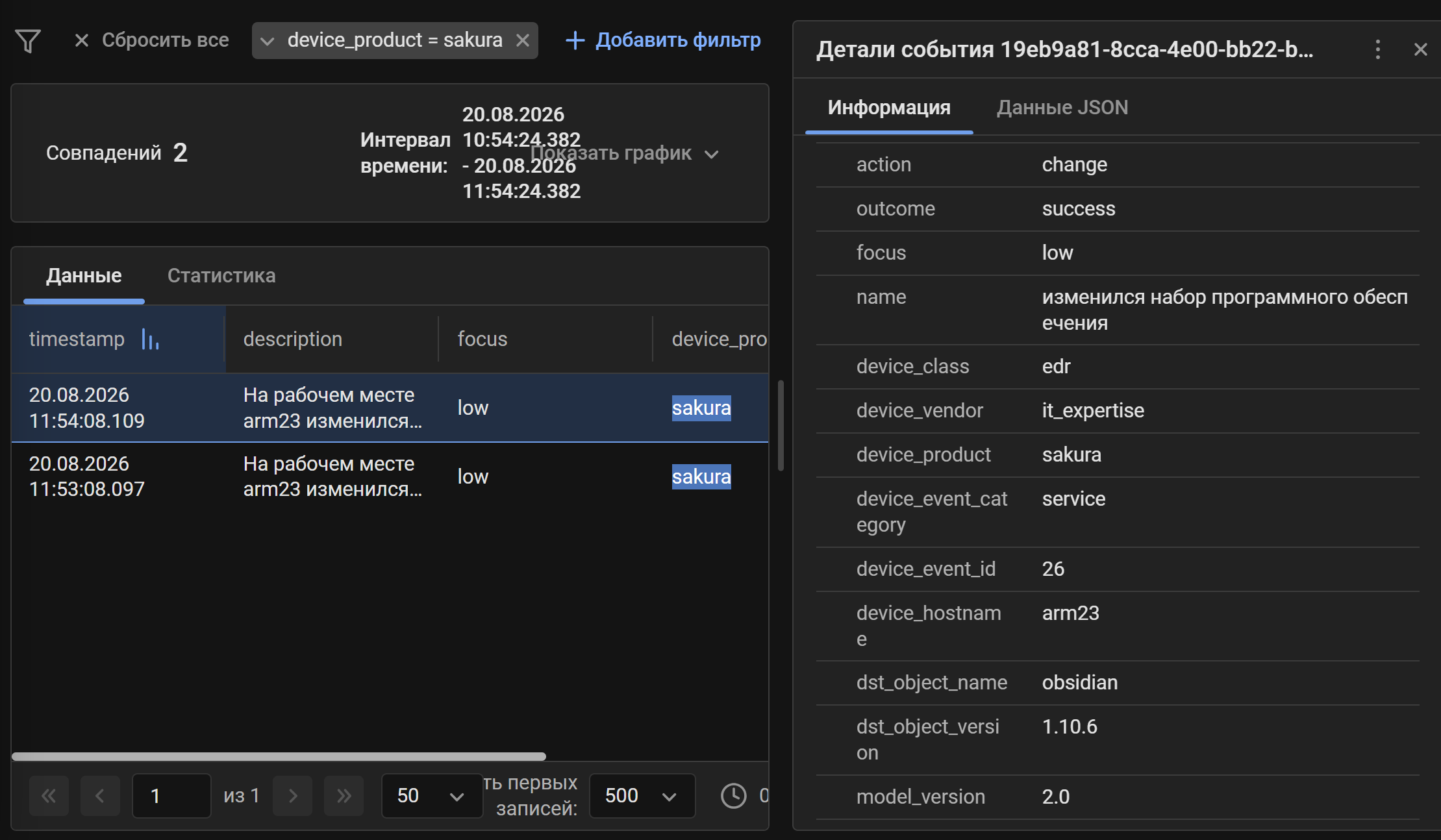The width and height of the screenshot is (1441, 840).
Task: Open the 500 first records dropdown
Action: coord(642,796)
